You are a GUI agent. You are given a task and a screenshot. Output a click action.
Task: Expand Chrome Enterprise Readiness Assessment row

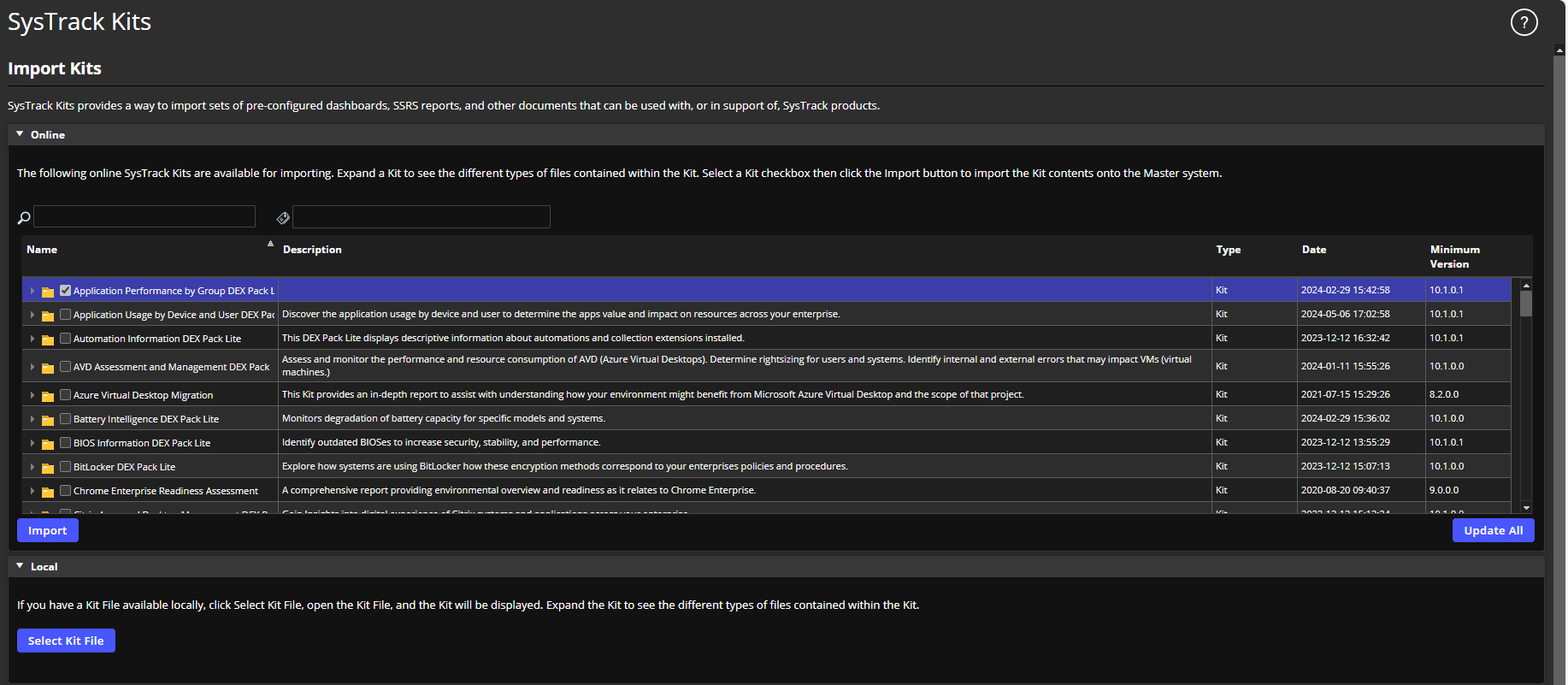[32, 492]
